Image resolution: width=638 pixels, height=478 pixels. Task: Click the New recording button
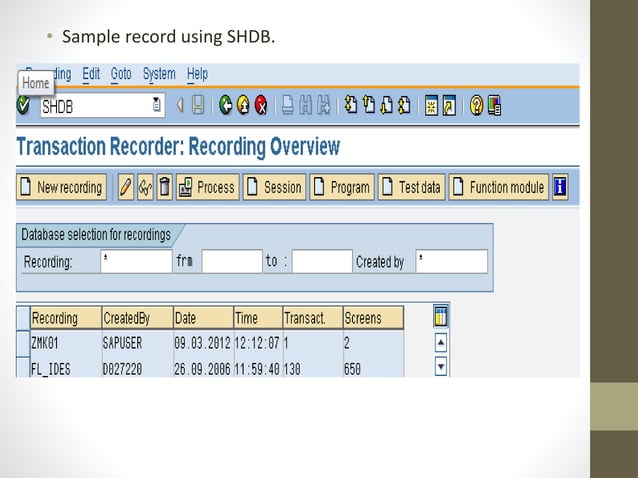62,187
